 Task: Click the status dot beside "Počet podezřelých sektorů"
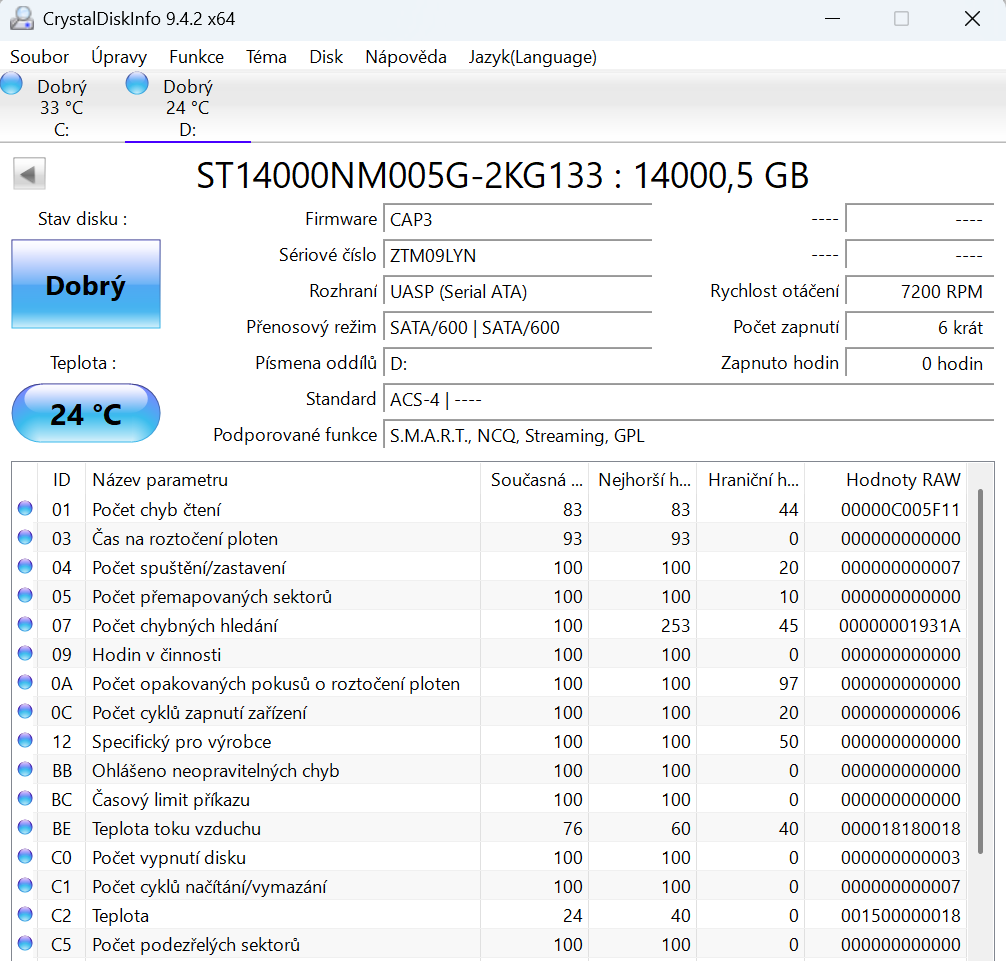coord(24,944)
